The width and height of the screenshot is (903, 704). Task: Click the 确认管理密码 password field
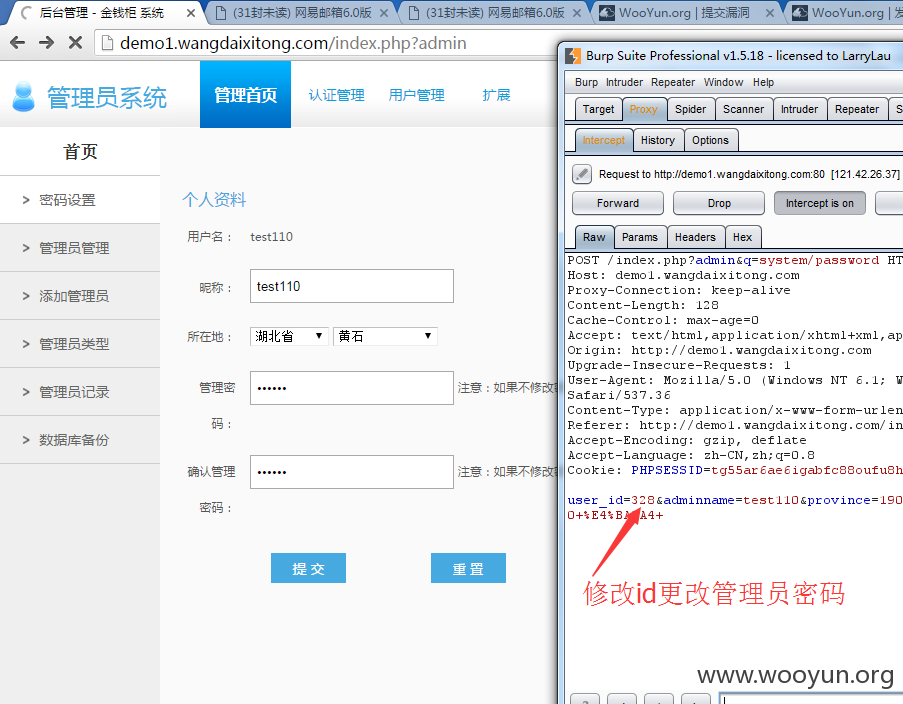pyautogui.click(x=352, y=472)
